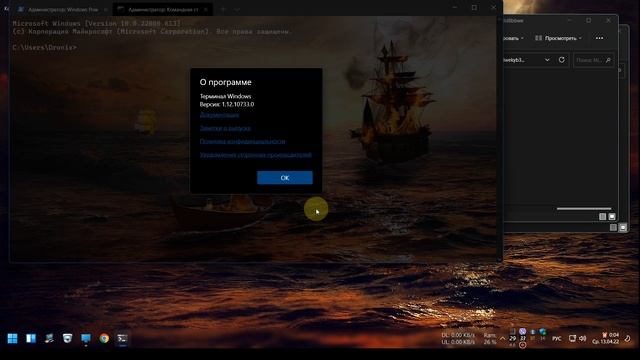Switch to the Администратор: Windows PowerShell tab
This screenshot has width=640, height=360.
(63, 9)
